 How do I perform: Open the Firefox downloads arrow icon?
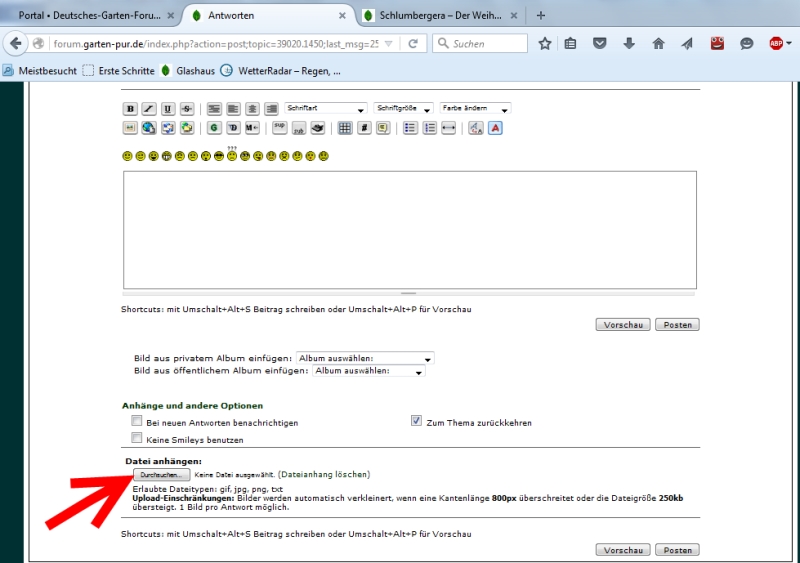(629, 43)
